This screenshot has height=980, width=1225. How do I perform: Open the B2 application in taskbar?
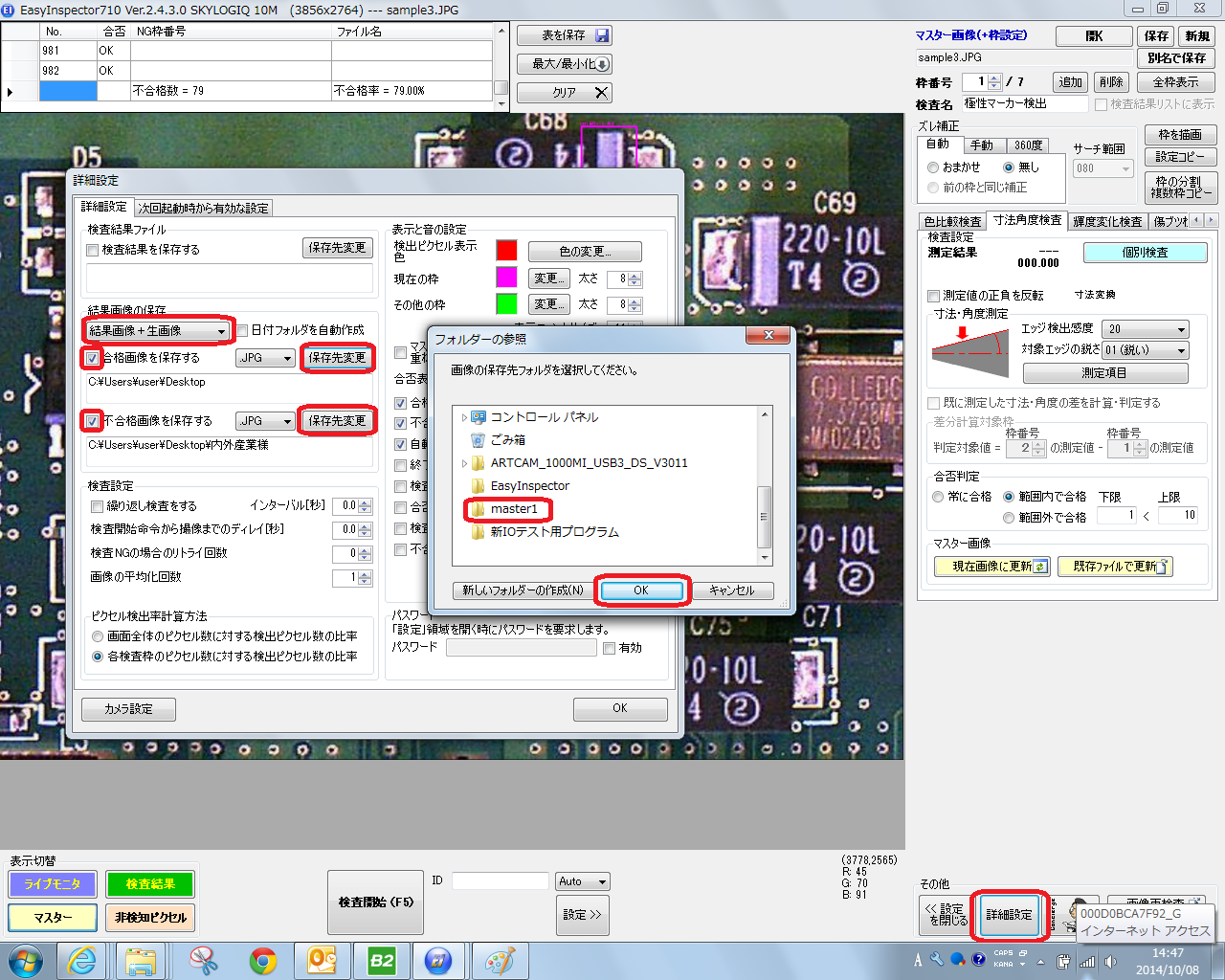pyautogui.click(x=381, y=961)
